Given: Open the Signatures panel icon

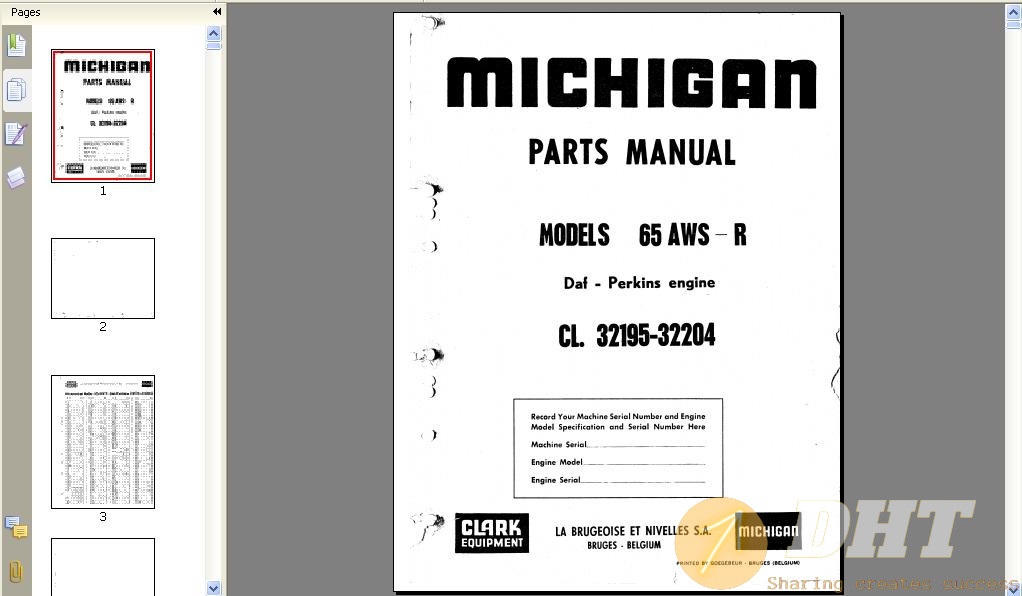Looking at the screenshot, I should click(16, 134).
